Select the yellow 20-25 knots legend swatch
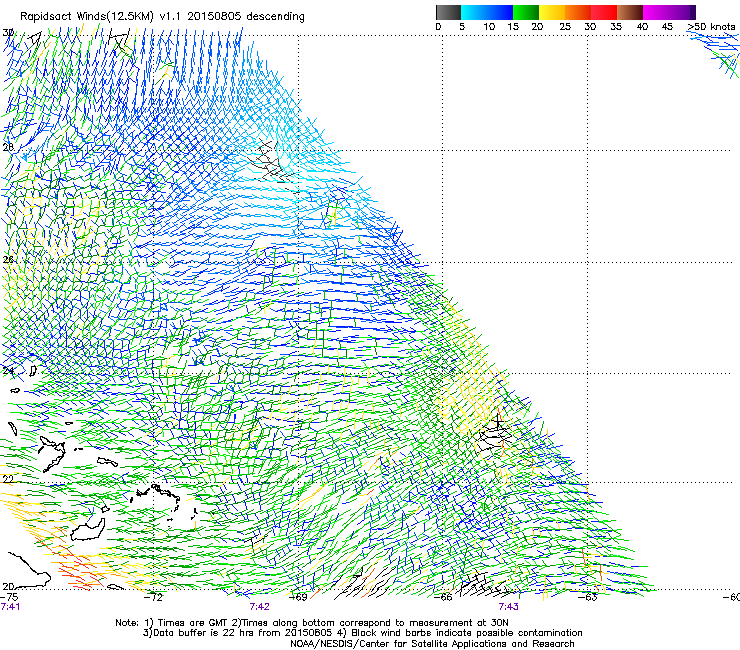740x650 pixels. (x=552, y=12)
